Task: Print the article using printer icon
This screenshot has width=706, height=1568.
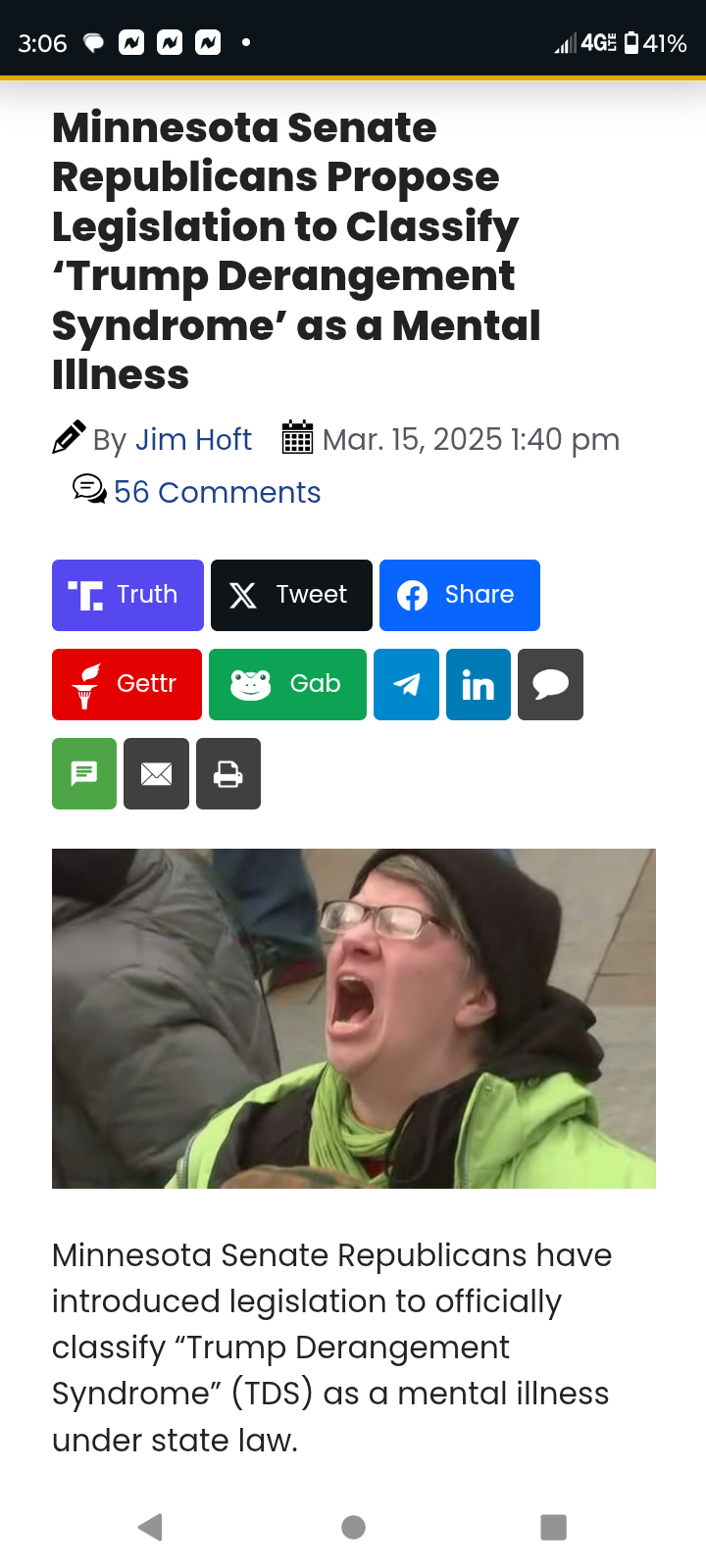Action: click(x=228, y=773)
